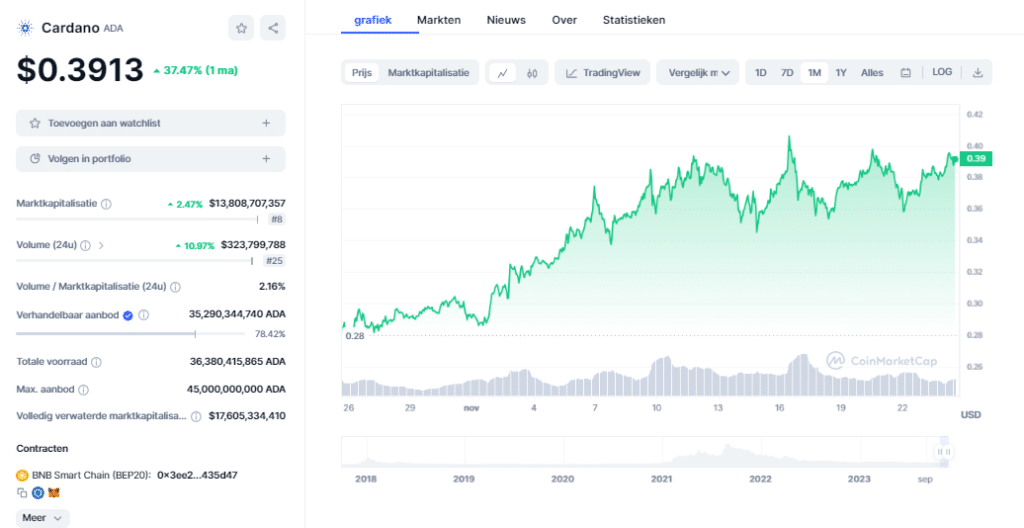The height and width of the screenshot is (528, 1024).
Task: Click info icon next to Totale voorraad
Action: pyautogui.click(x=96, y=362)
